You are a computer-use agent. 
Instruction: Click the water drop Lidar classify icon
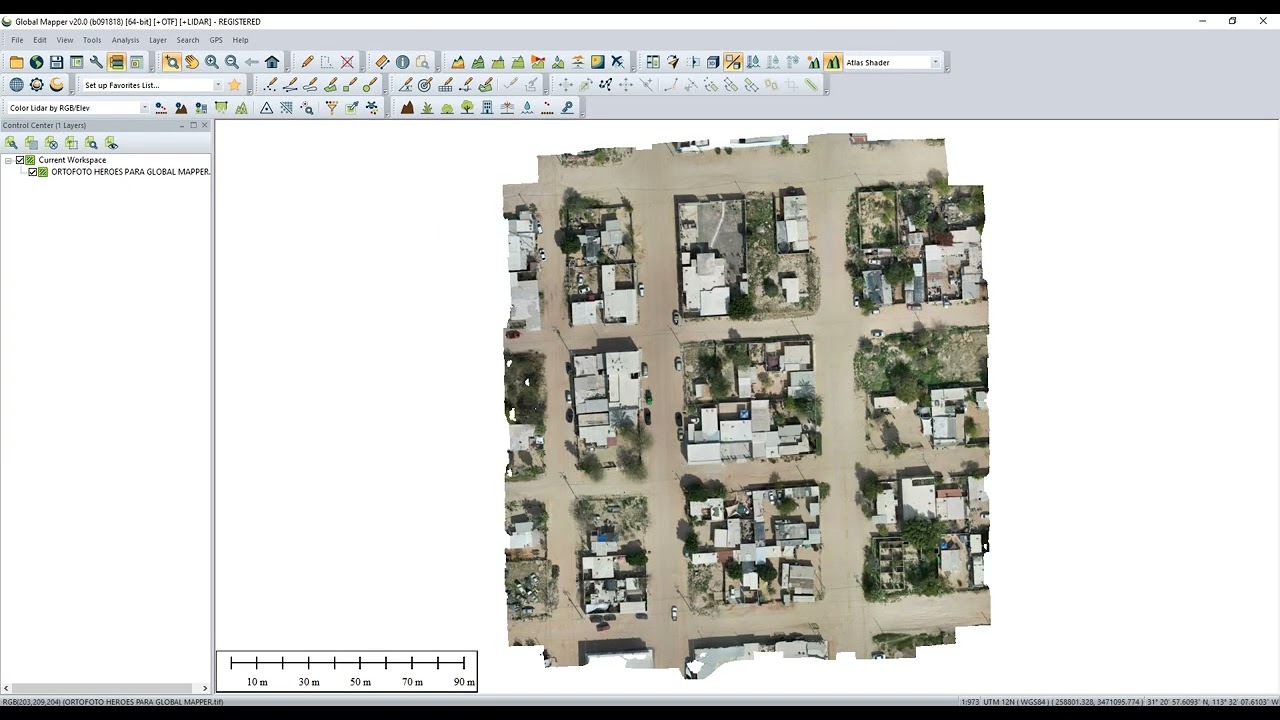coord(527,107)
